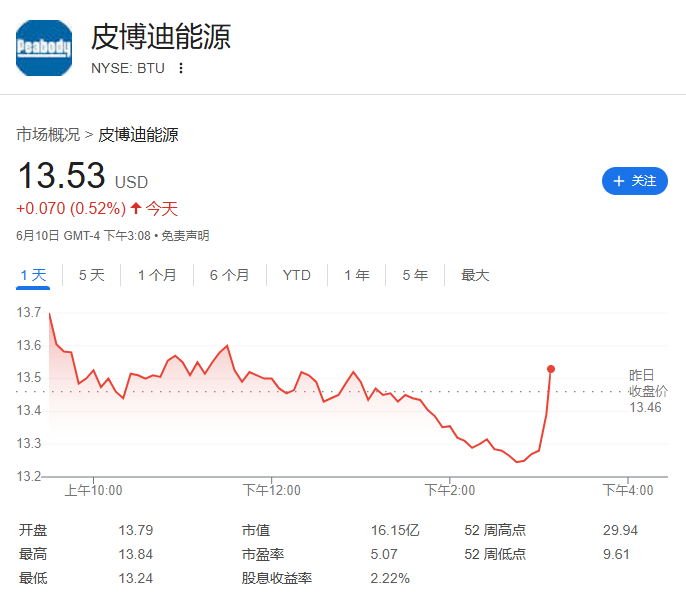This screenshot has width=686, height=594.
Task: Click the 股息收益率 value 2.22%
Action: 390,578
